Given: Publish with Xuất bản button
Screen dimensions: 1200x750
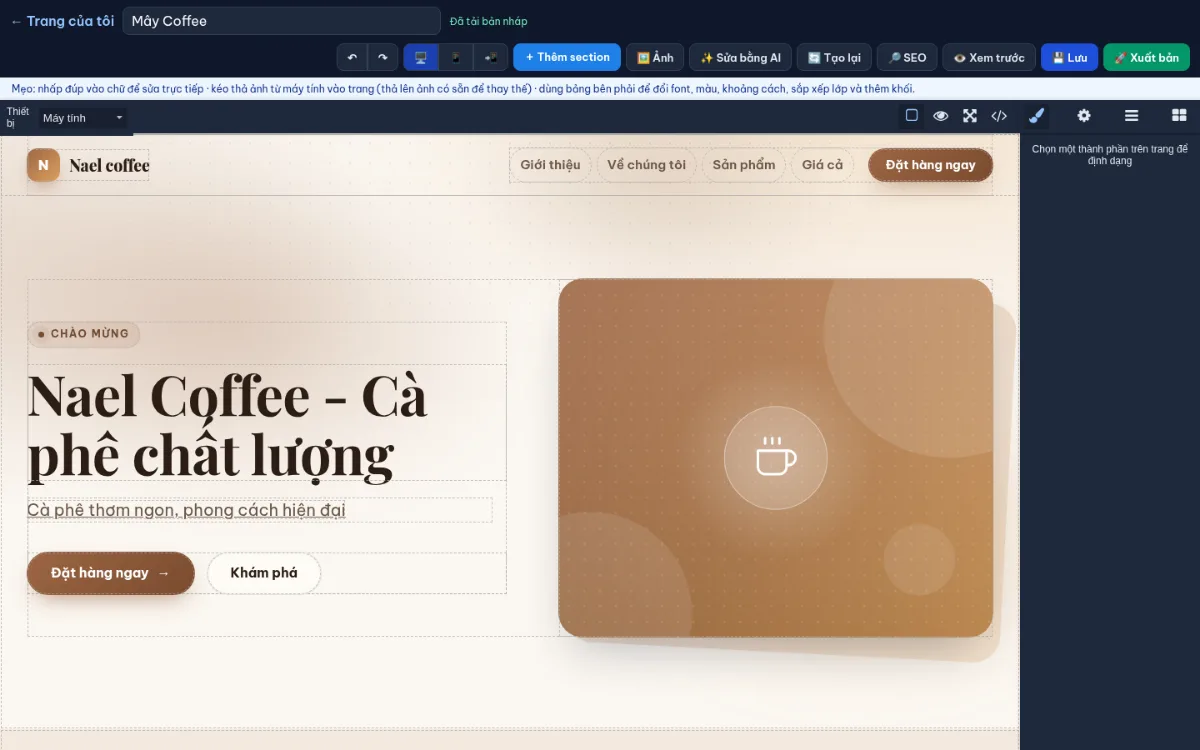Looking at the screenshot, I should pos(1146,57).
